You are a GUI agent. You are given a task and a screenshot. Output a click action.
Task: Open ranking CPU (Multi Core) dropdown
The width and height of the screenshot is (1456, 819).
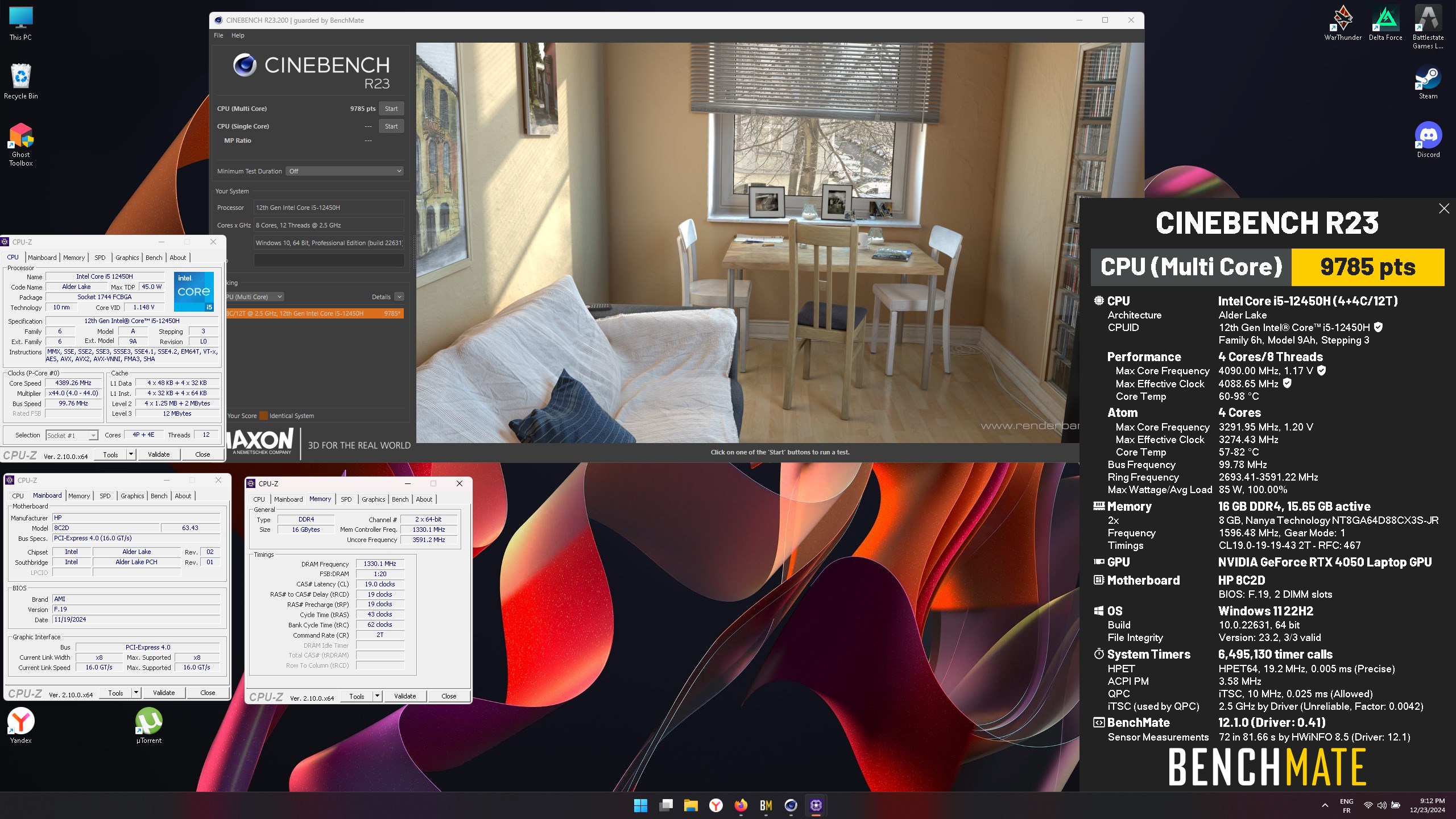point(254,297)
